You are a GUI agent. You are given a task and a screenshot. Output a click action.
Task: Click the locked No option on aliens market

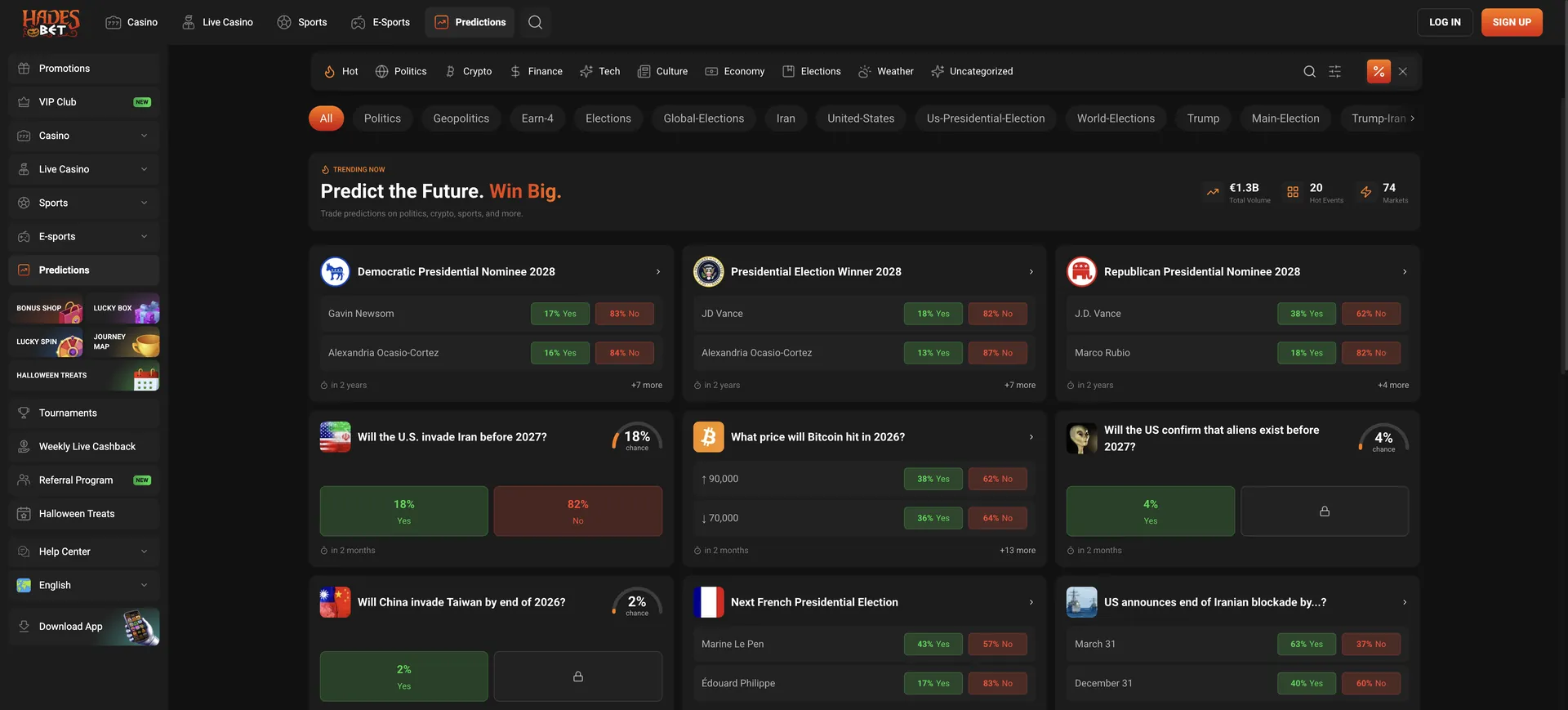pos(1324,511)
